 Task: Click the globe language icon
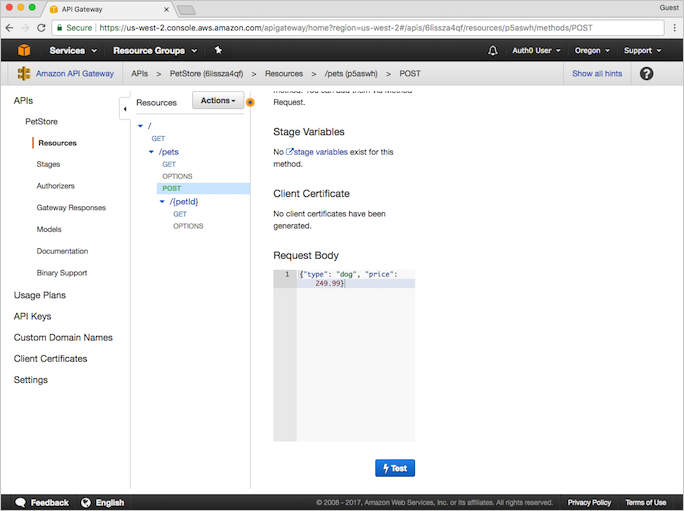pos(86,502)
